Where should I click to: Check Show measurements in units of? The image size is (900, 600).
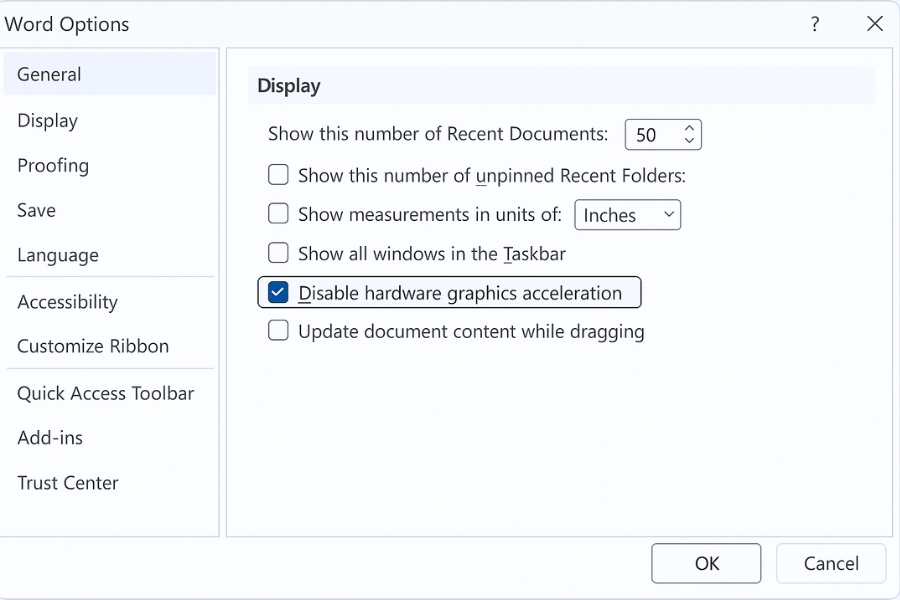point(278,215)
